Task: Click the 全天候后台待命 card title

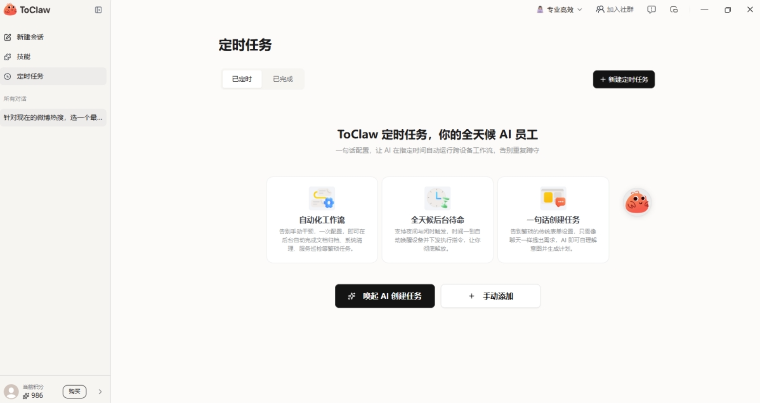Action: click(x=438, y=220)
